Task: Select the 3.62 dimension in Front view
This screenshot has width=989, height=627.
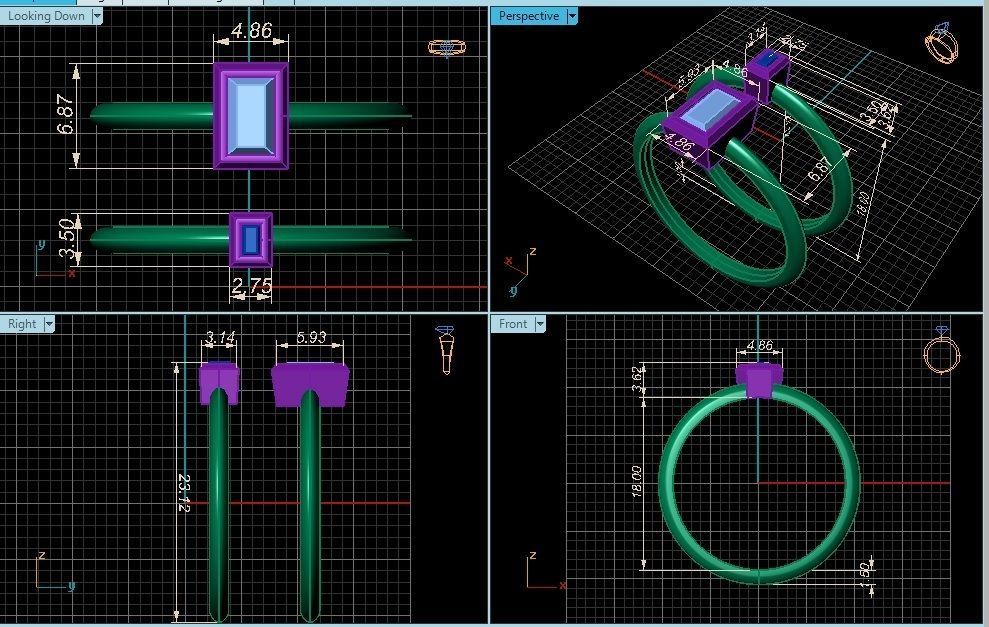Action: [x=638, y=378]
